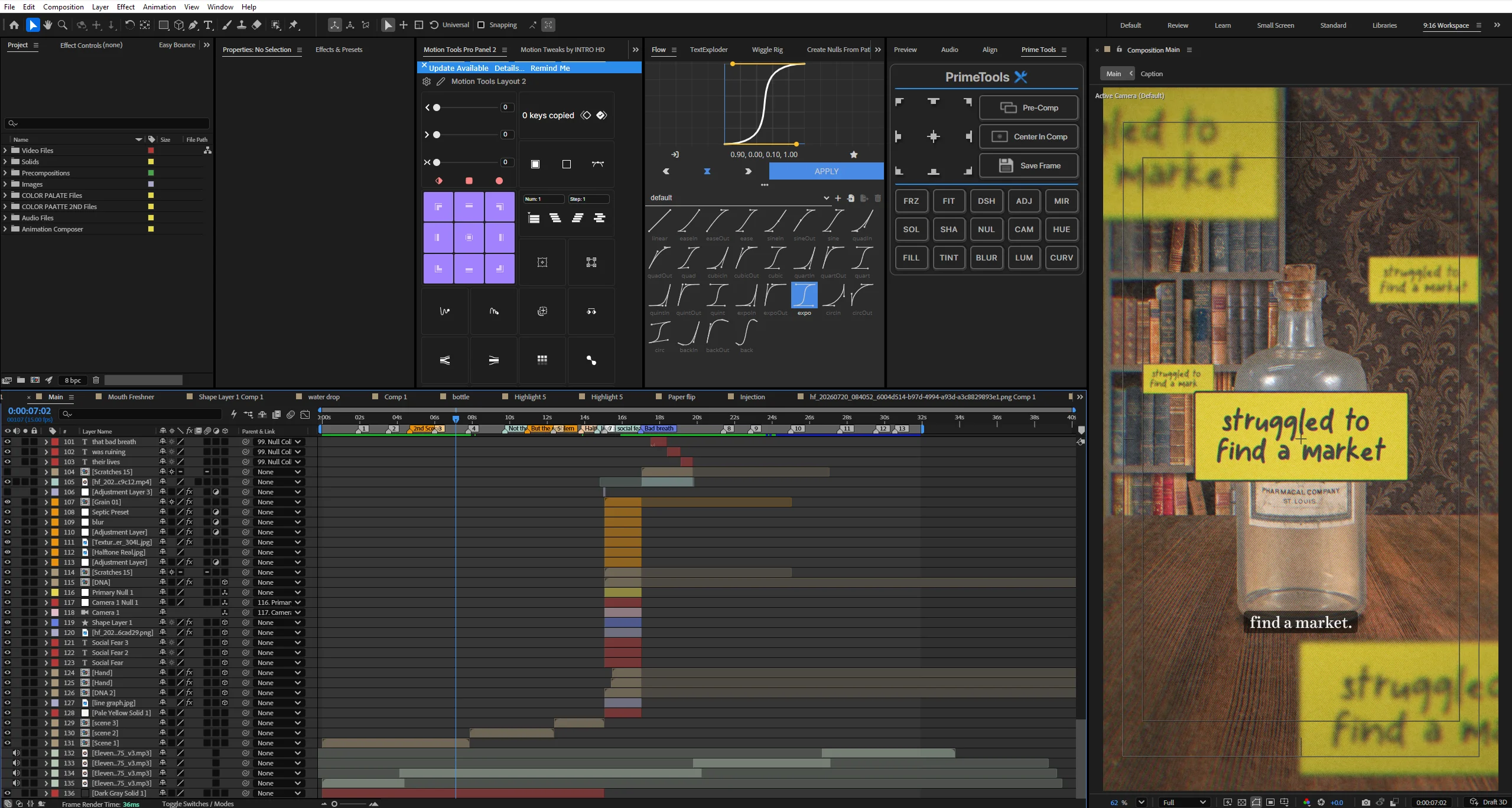This screenshot has height=808, width=1512.
Task: Activate the Horizontal Type tool
Action: (x=209, y=25)
